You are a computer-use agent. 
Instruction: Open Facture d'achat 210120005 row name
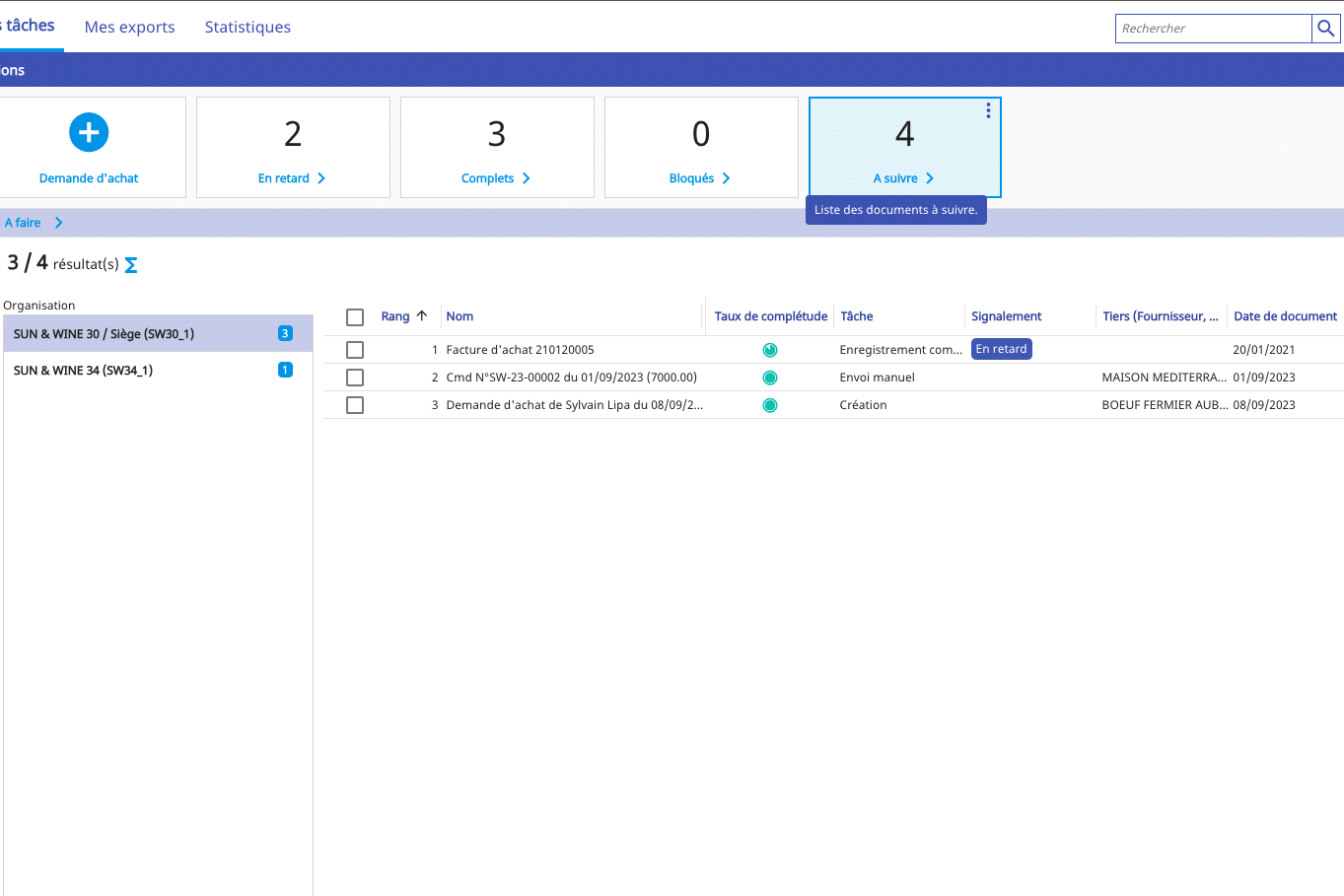point(520,350)
